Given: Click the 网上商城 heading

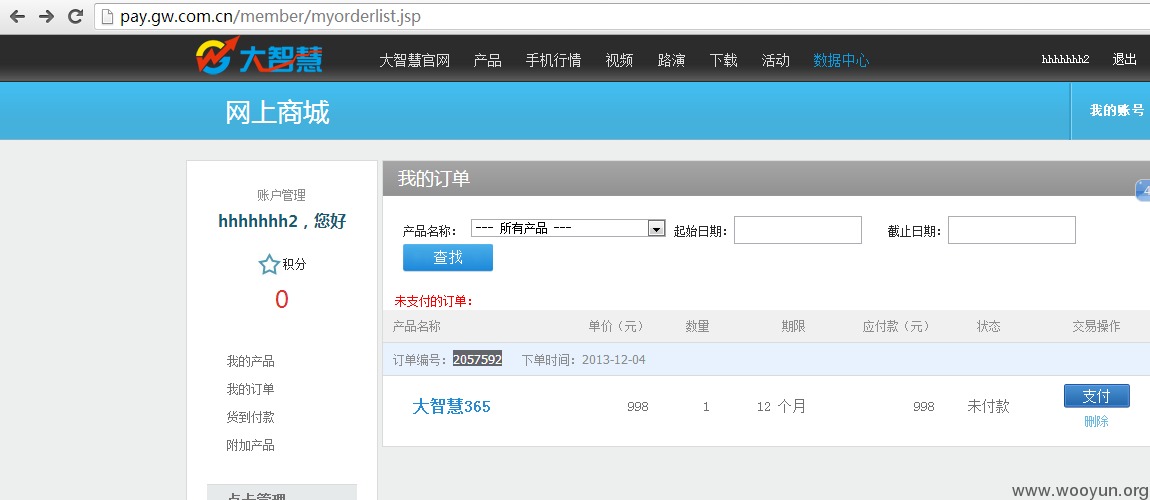Looking at the screenshot, I should (x=277, y=112).
